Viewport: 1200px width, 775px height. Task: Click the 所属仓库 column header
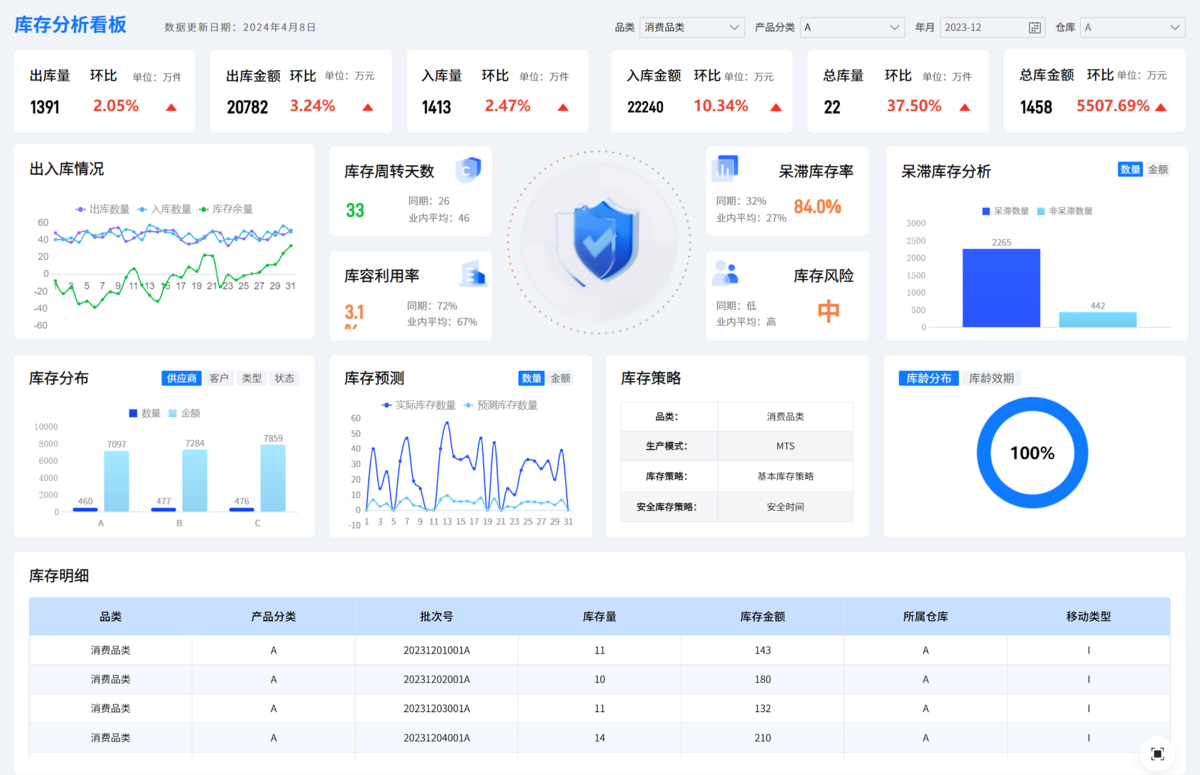tap(925, 617)
